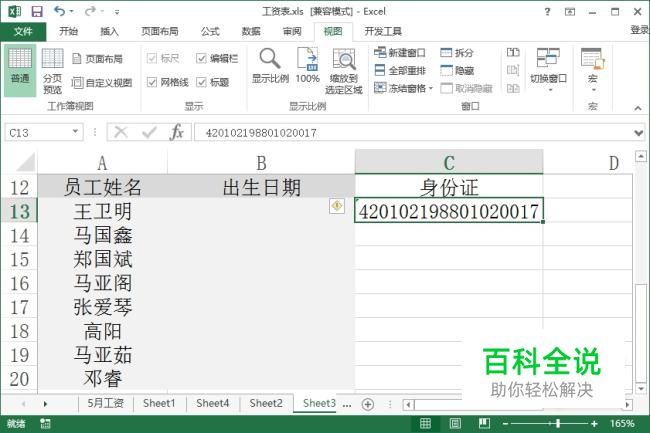The width and height of the screenshot is (650, 433).
Task: Click the Save icon in quick access toolbar
Action: click(x=37, y=12)
